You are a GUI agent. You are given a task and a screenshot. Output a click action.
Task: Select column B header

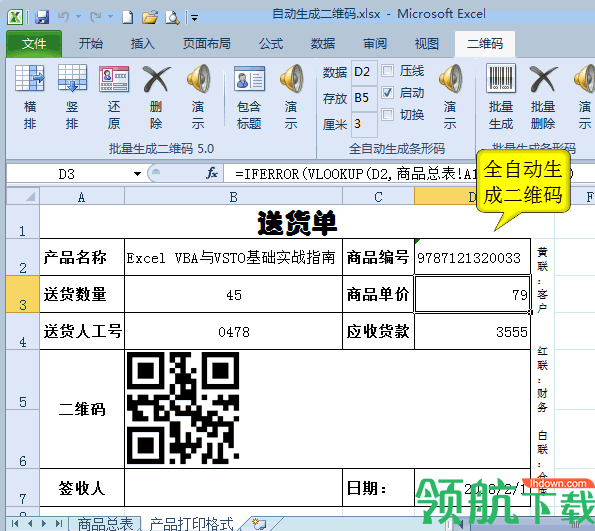pyautogui.click(x=233, y=197)
